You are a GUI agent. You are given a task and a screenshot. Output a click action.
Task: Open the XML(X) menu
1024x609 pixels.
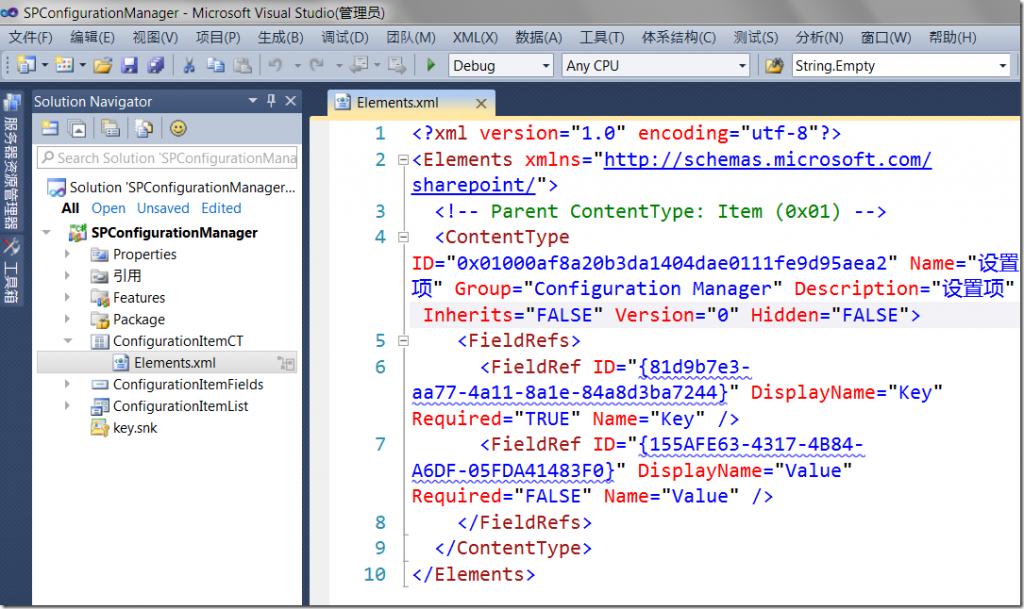point(475,37)
